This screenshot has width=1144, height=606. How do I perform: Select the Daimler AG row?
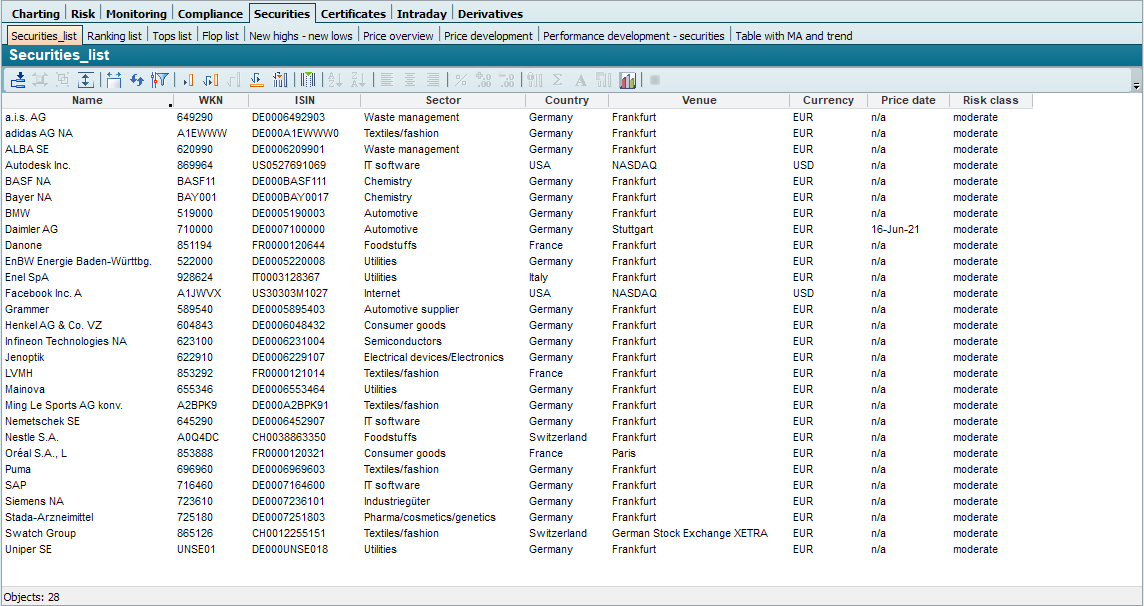click(x=32, y=229)
